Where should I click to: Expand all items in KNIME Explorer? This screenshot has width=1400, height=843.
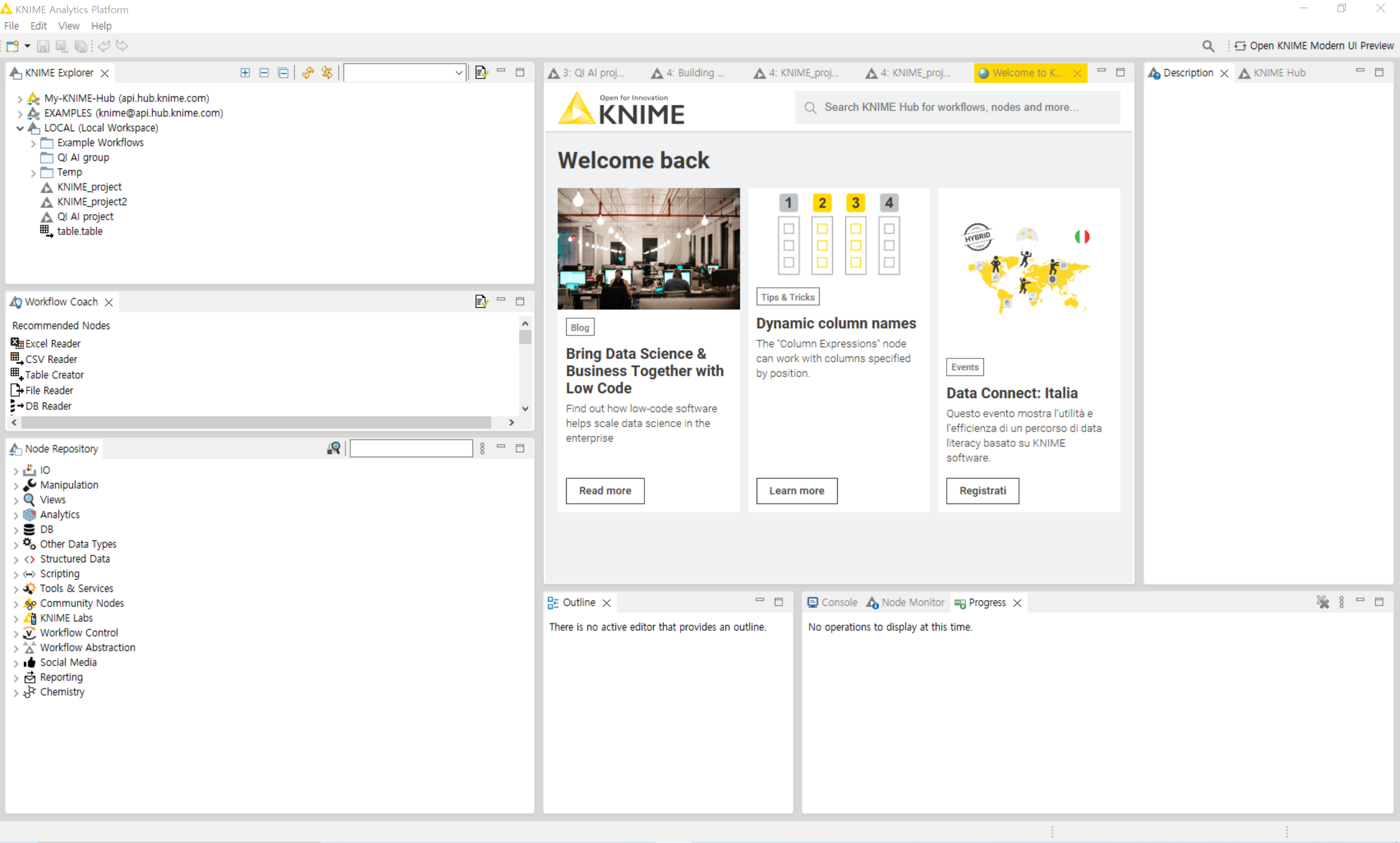point(245,73)
